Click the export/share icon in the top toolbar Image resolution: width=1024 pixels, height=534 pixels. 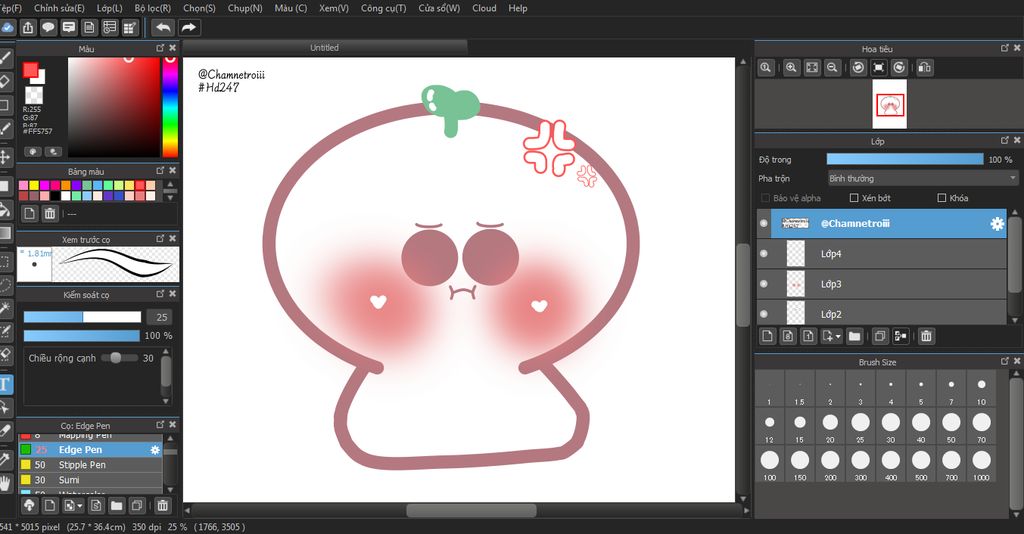(28, 27)
